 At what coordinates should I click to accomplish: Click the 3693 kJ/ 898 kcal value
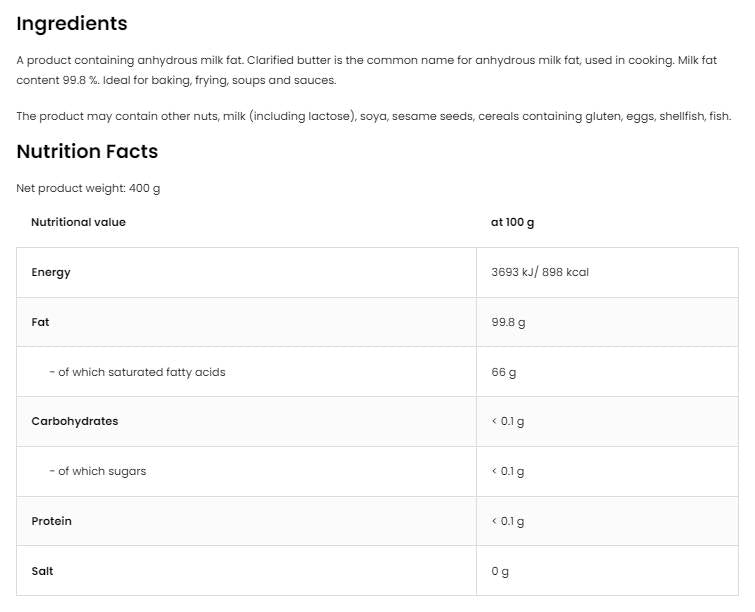pos(540,272)
